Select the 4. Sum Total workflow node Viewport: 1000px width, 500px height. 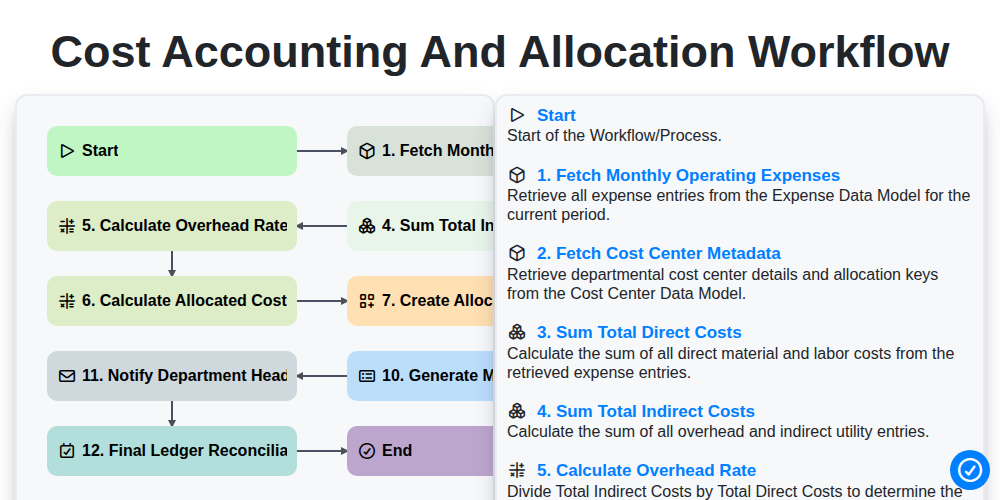420,226
